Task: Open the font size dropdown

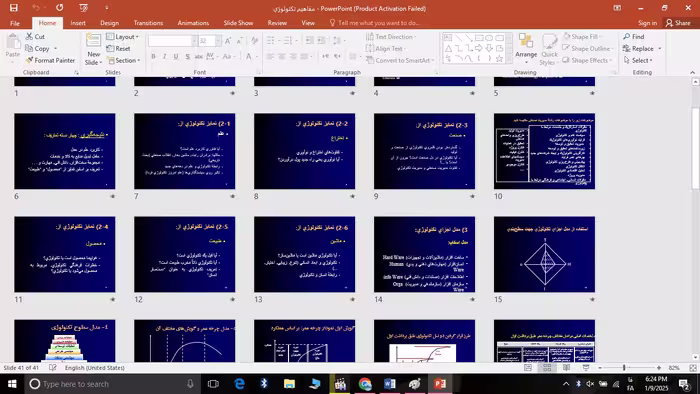Action: tap(218, 41)
